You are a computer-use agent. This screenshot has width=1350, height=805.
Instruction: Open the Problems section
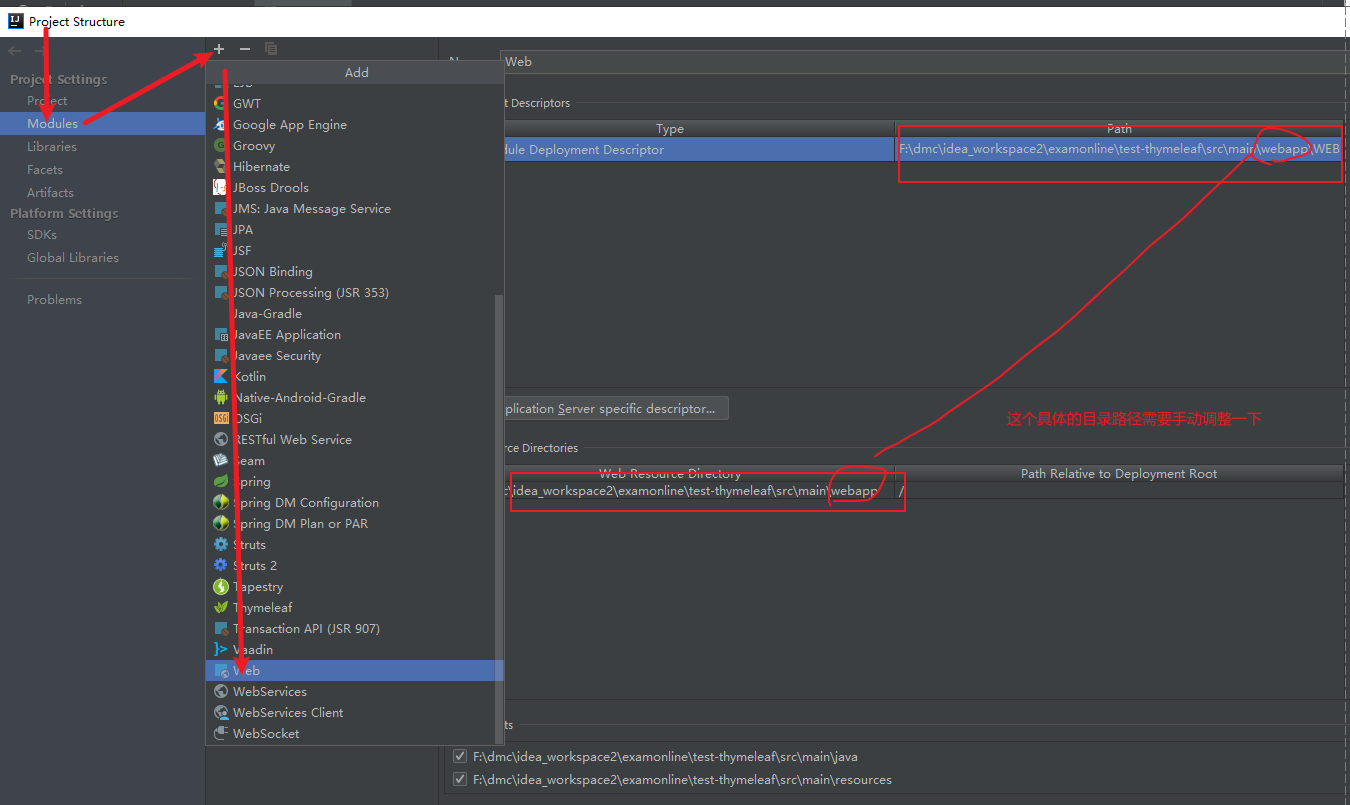pos(55,299)
